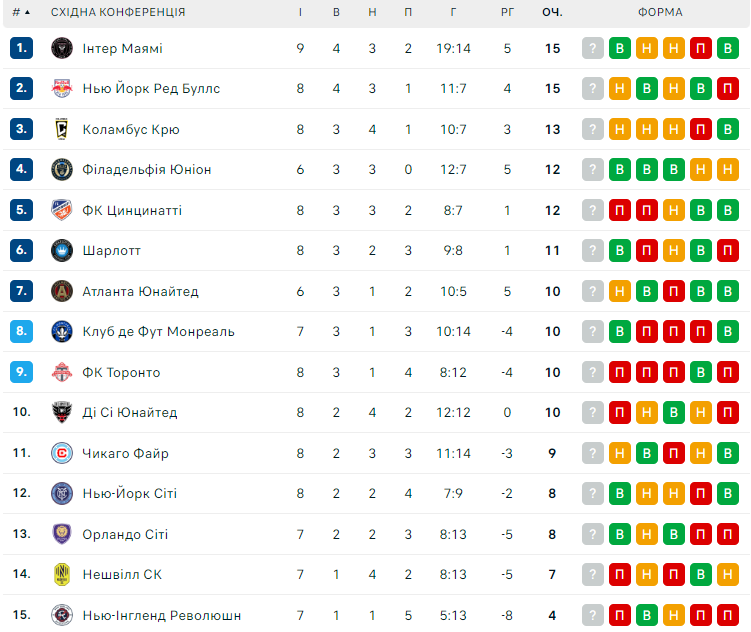Click the Orlando City purple logo
Viewport: 751px width, 632px height.
[x=62, y=534]
